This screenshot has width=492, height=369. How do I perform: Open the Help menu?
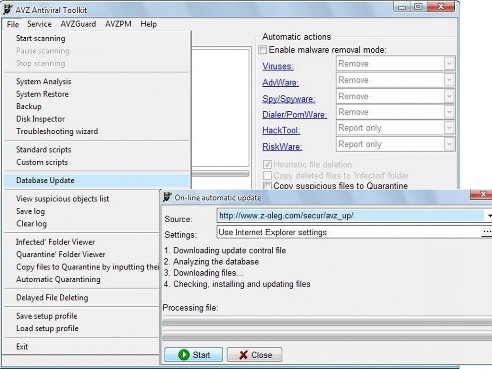[x=149, y=24]
